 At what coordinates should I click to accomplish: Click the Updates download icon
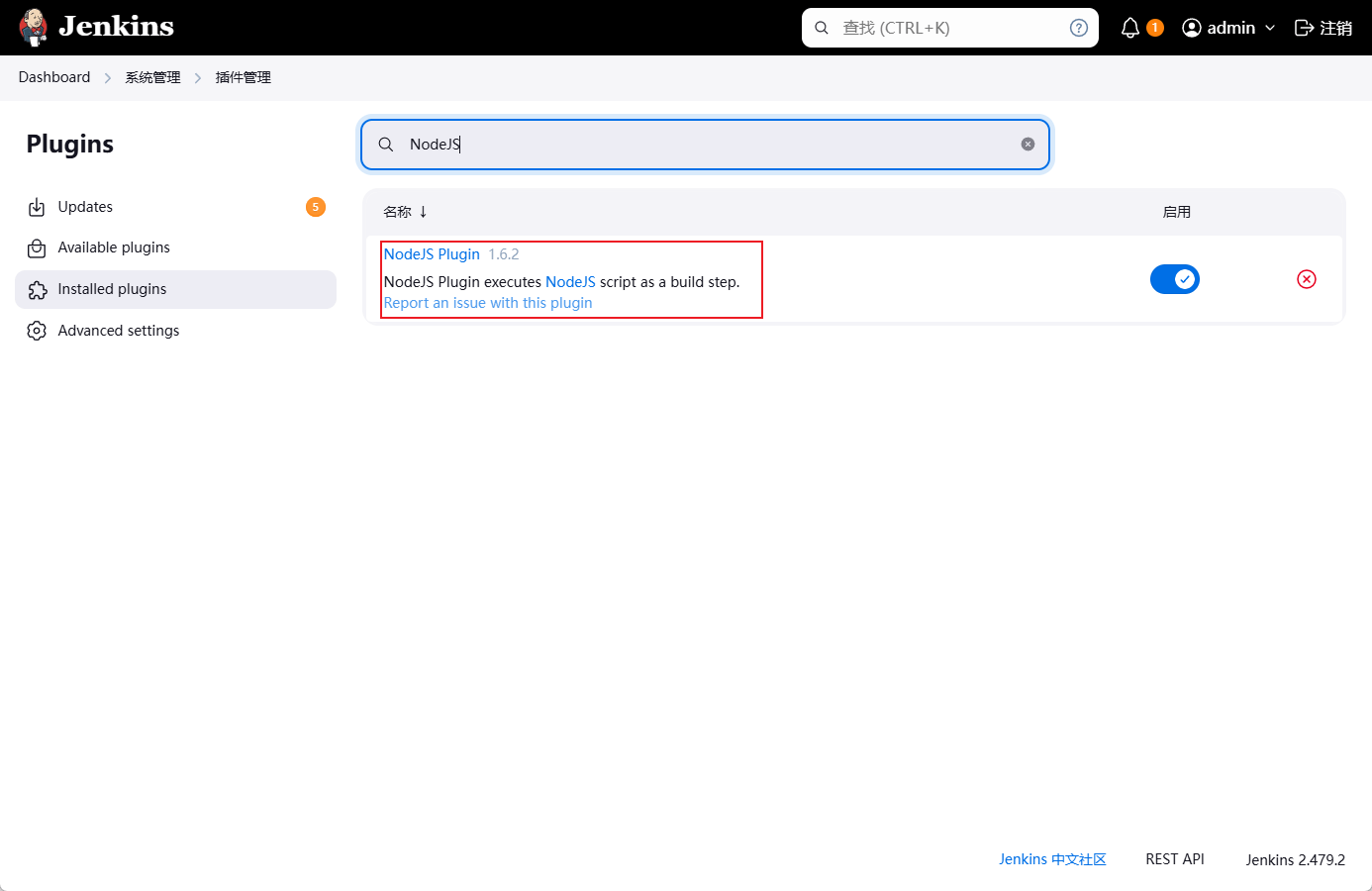tap(37, 207)
